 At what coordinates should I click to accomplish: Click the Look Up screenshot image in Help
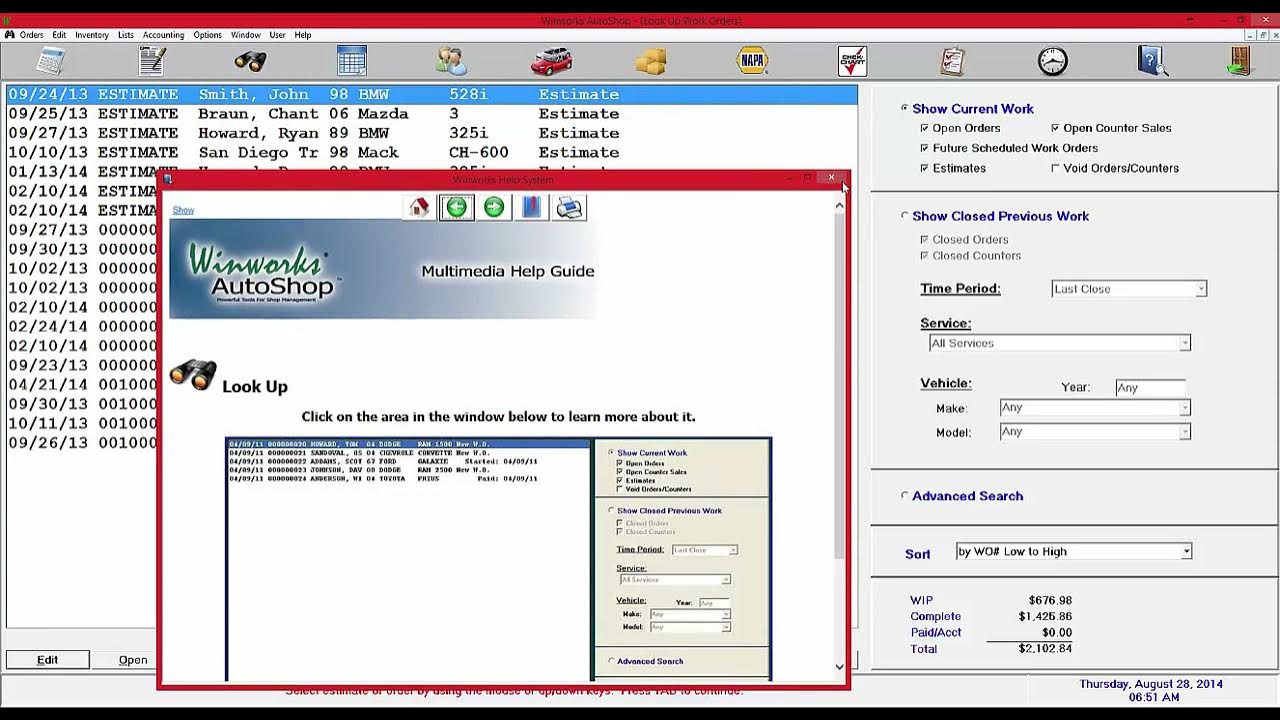(499, 559)
